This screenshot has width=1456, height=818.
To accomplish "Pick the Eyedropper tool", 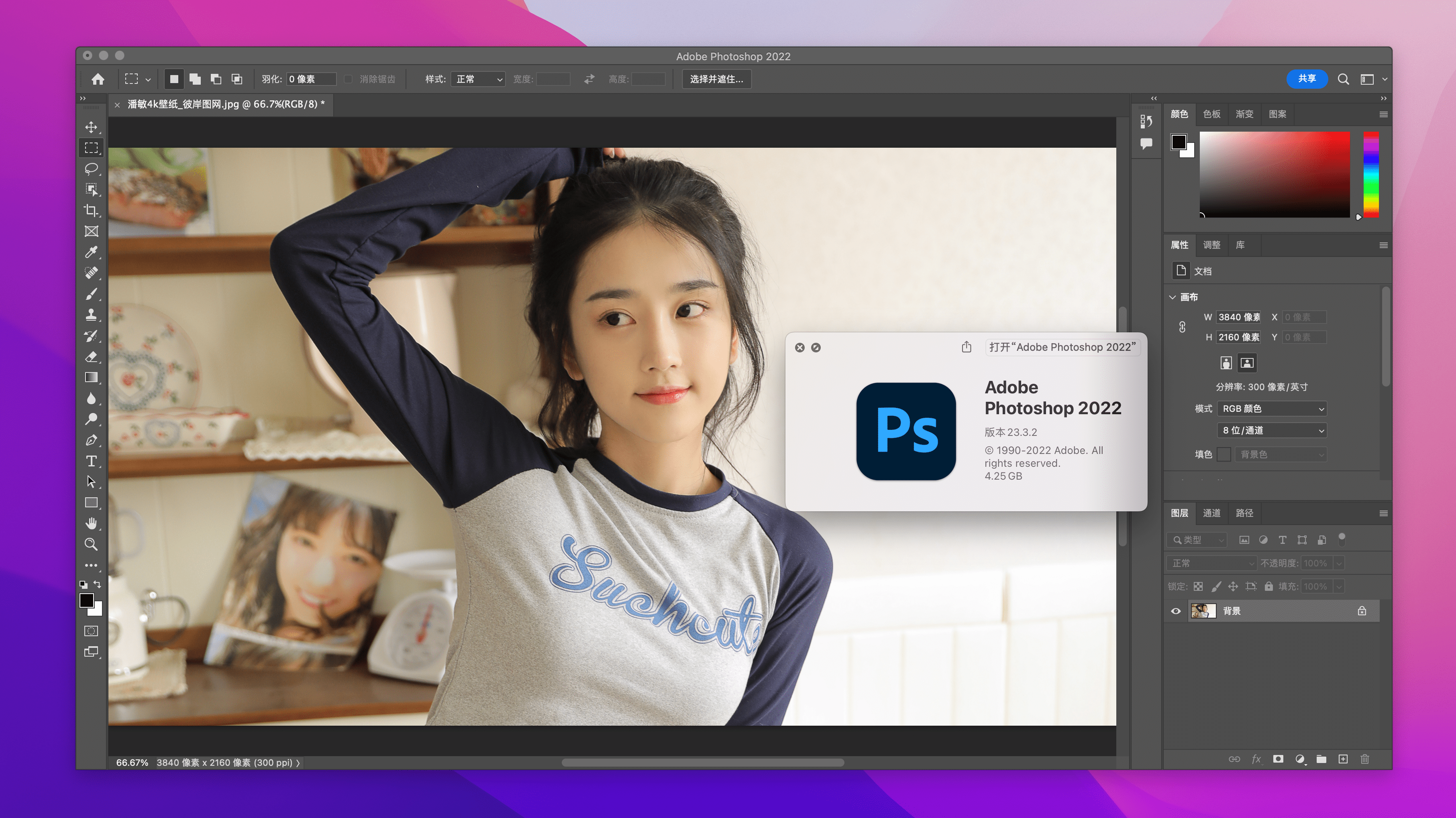I will point(91,252).
